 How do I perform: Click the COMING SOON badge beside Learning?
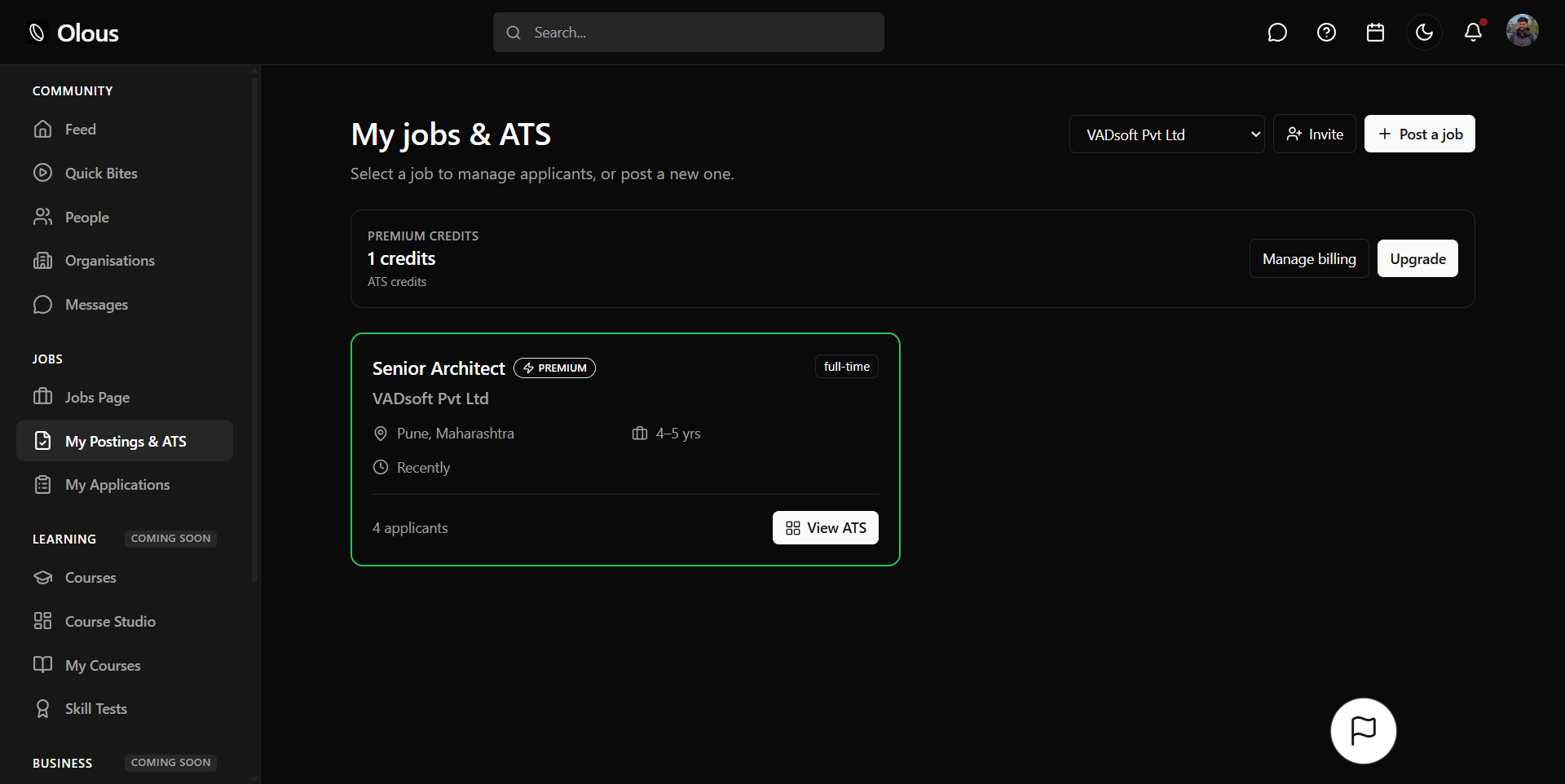pos(170,539)
